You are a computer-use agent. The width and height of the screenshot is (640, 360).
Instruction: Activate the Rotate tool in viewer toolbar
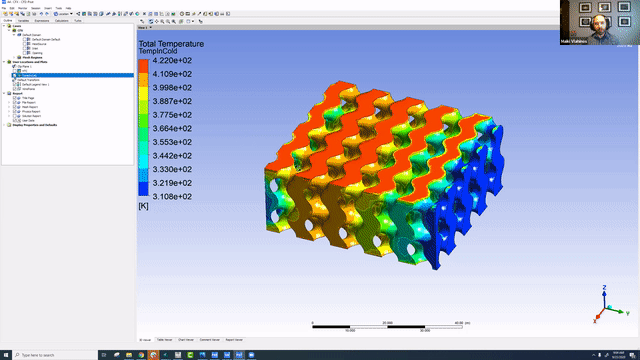(151, 21)
